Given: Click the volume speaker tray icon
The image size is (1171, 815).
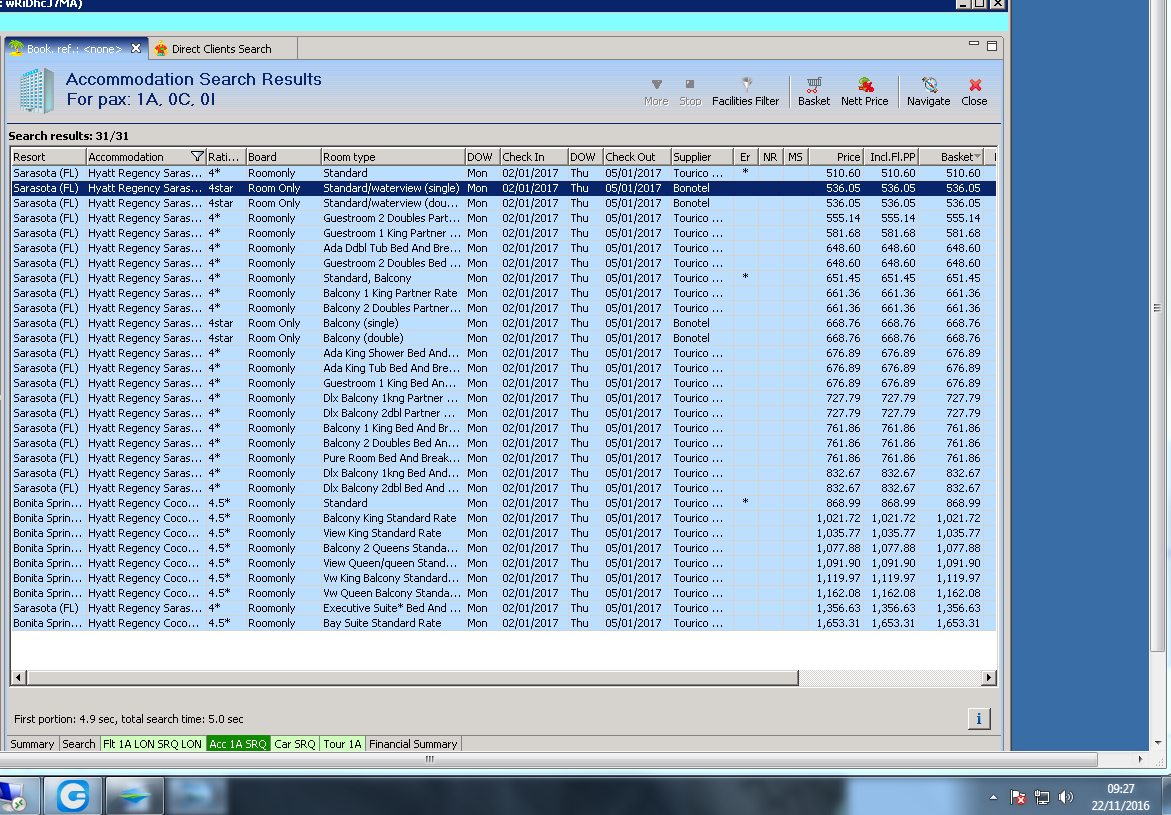Looking at the screenshot, I should click(1066, 797).
